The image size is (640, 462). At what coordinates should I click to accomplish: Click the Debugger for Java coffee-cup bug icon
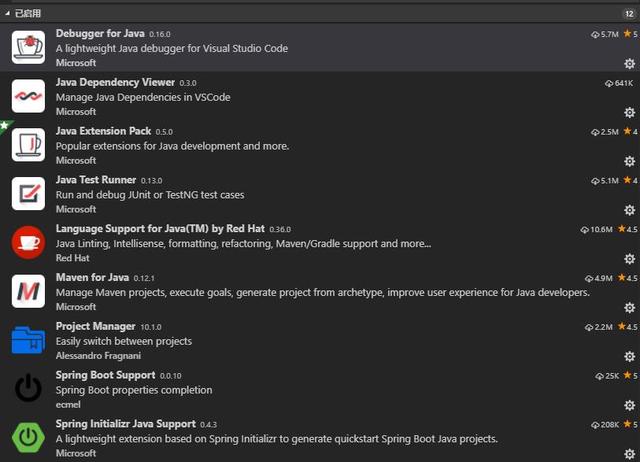point(28,47)
